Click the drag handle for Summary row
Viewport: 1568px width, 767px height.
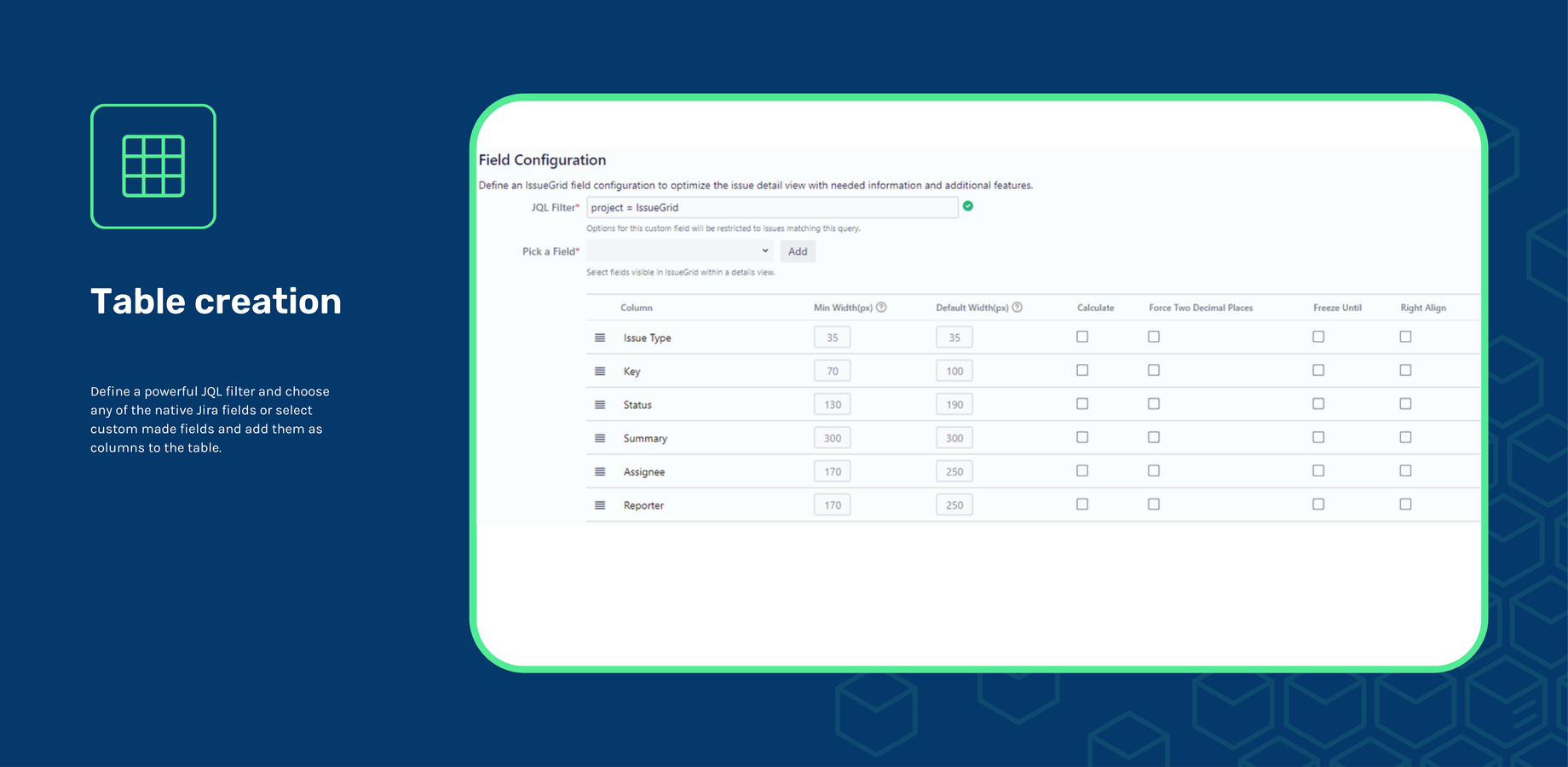600,438
